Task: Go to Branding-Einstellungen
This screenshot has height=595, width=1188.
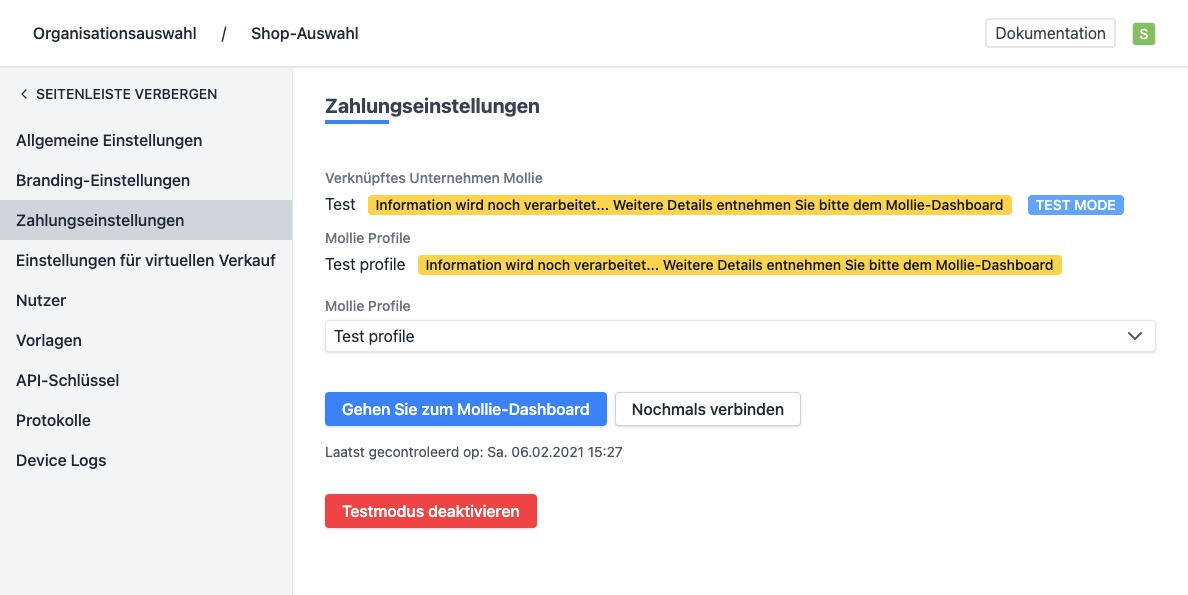Action: [x=103, y=180]
